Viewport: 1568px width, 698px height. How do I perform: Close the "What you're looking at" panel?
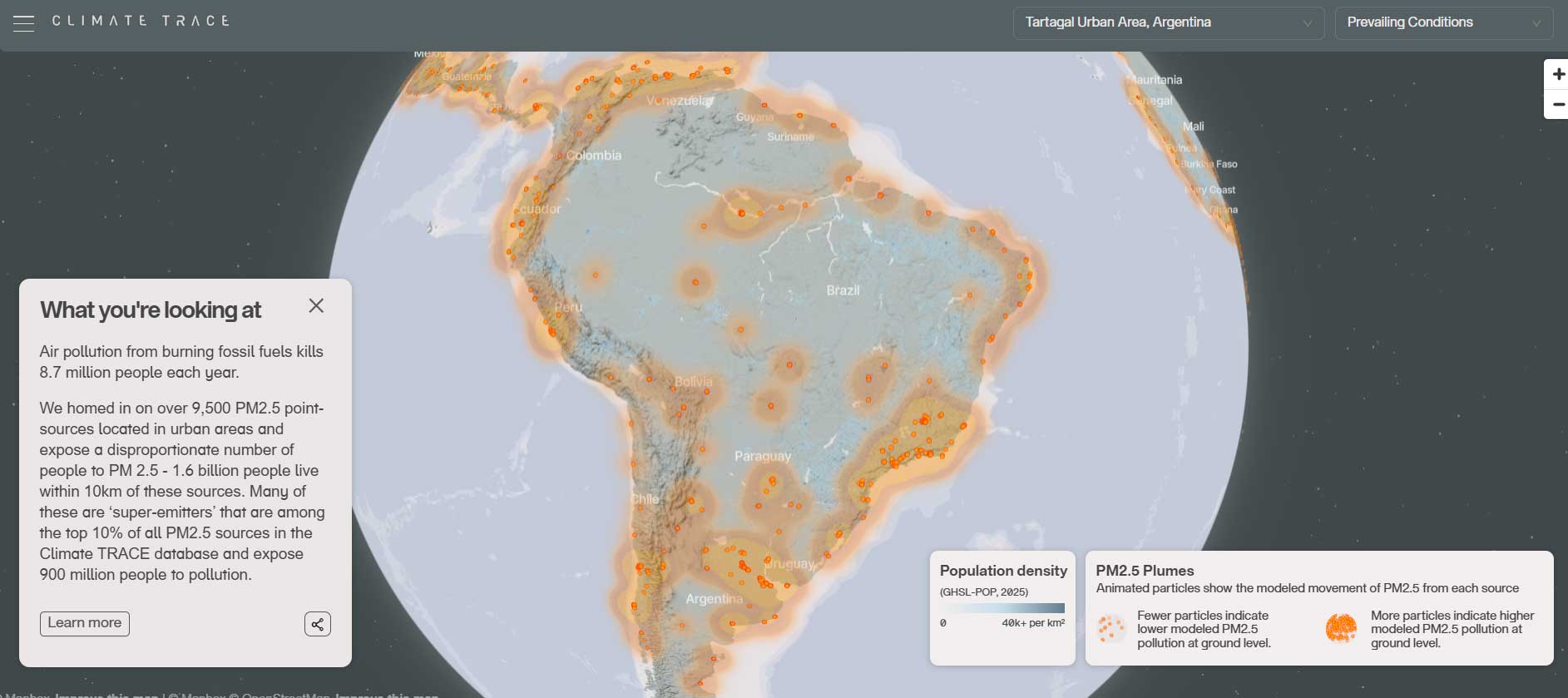click(316, 306)
